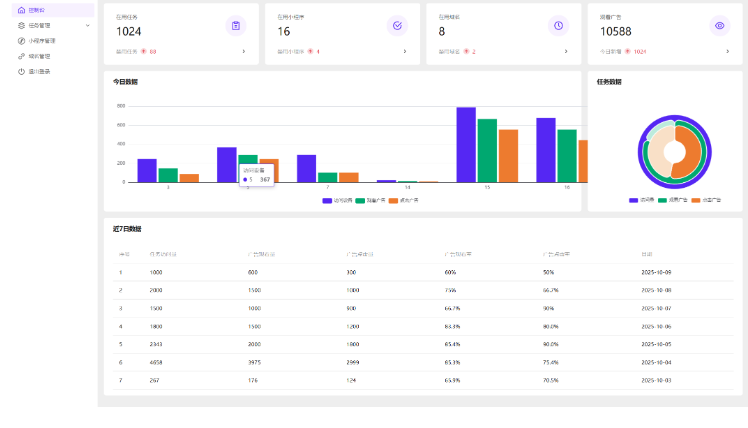Click the check-circle icon on the 16 card

pos(397,26)
